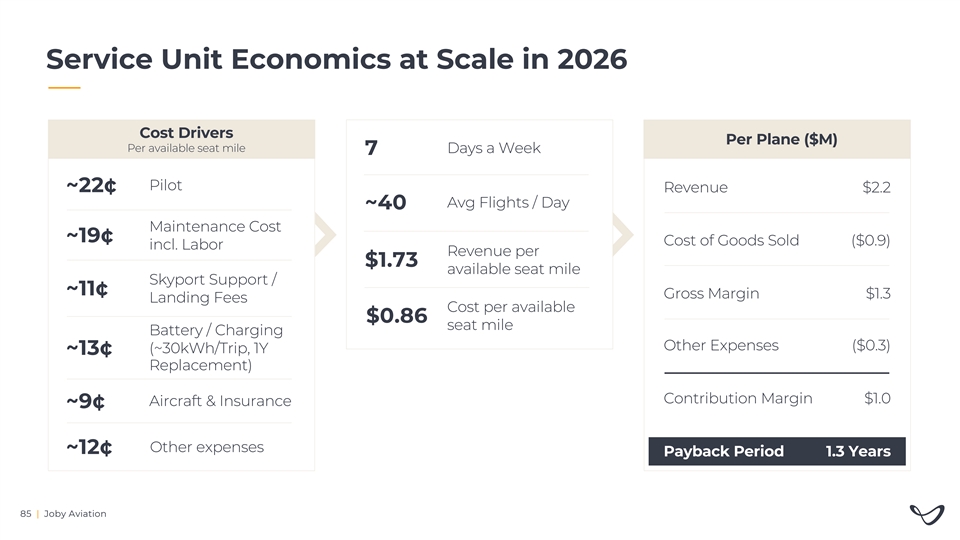Click the ~22¢ Pilot cost figure
960x540 pixels.
(92, 187)
